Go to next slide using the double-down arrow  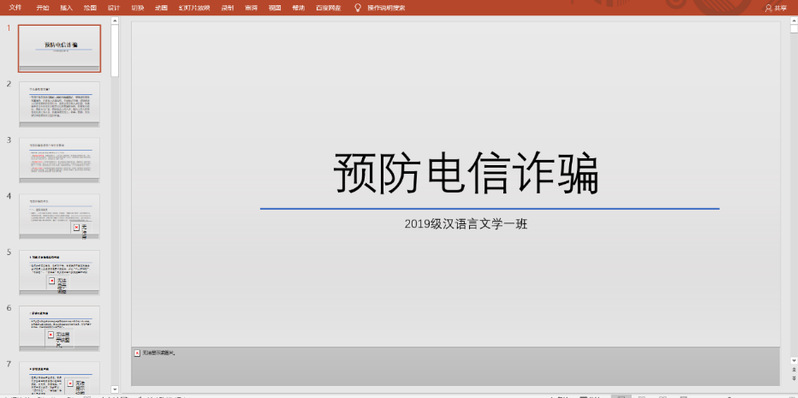pyautogui.click(x=794, y=379)
